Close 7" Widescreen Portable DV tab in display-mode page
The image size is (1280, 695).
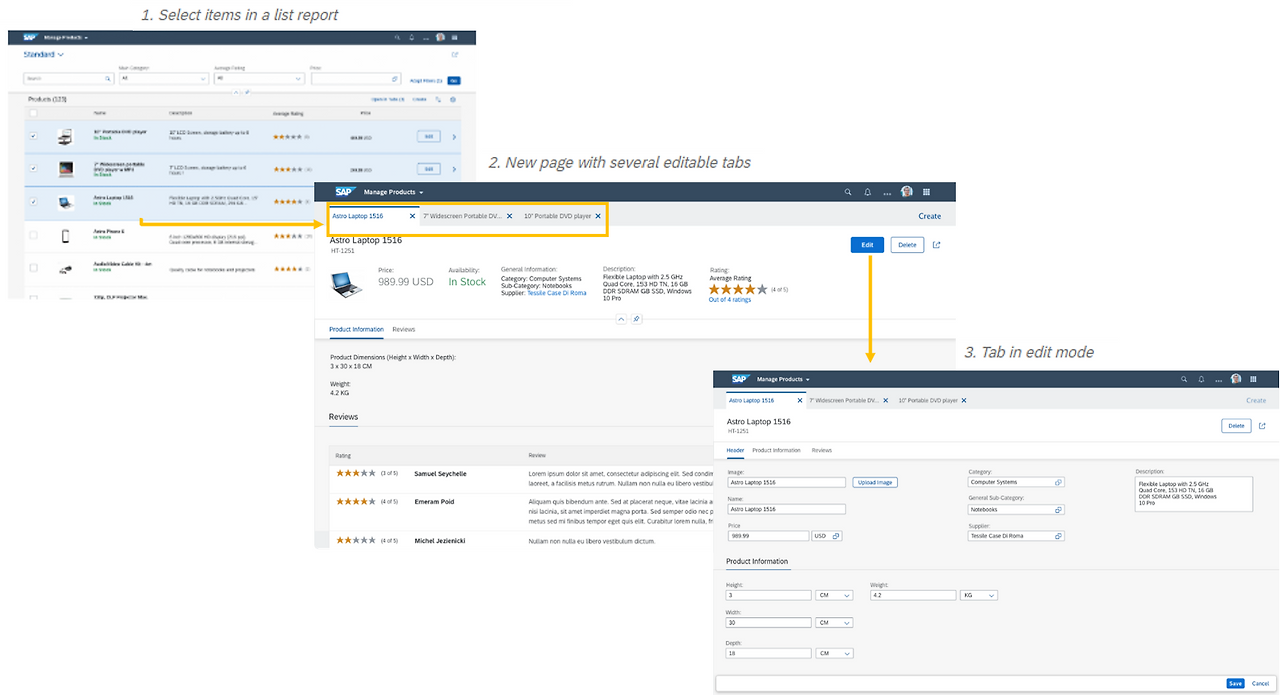pos(509,216)
